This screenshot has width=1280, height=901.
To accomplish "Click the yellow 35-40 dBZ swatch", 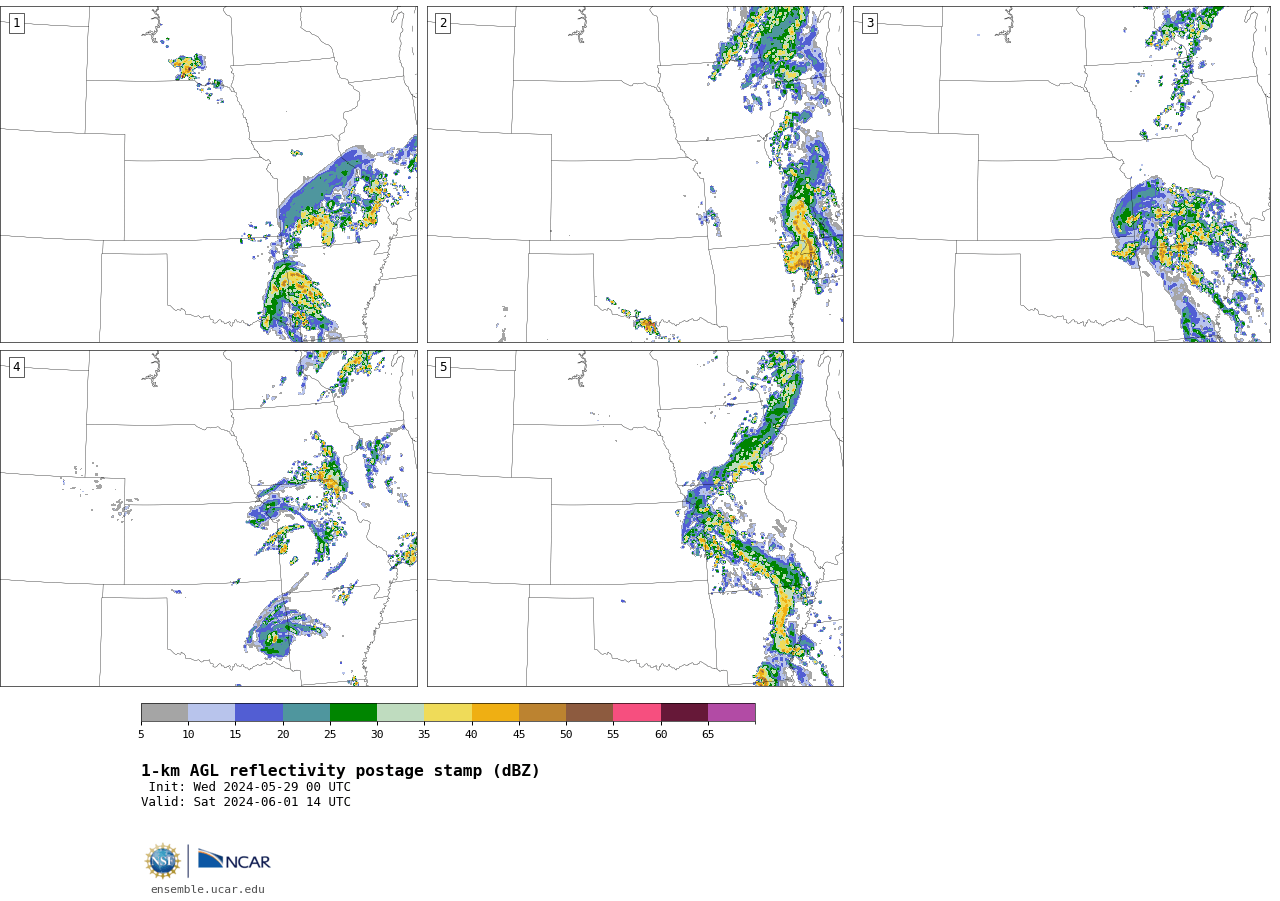I will tap(448, 713).
